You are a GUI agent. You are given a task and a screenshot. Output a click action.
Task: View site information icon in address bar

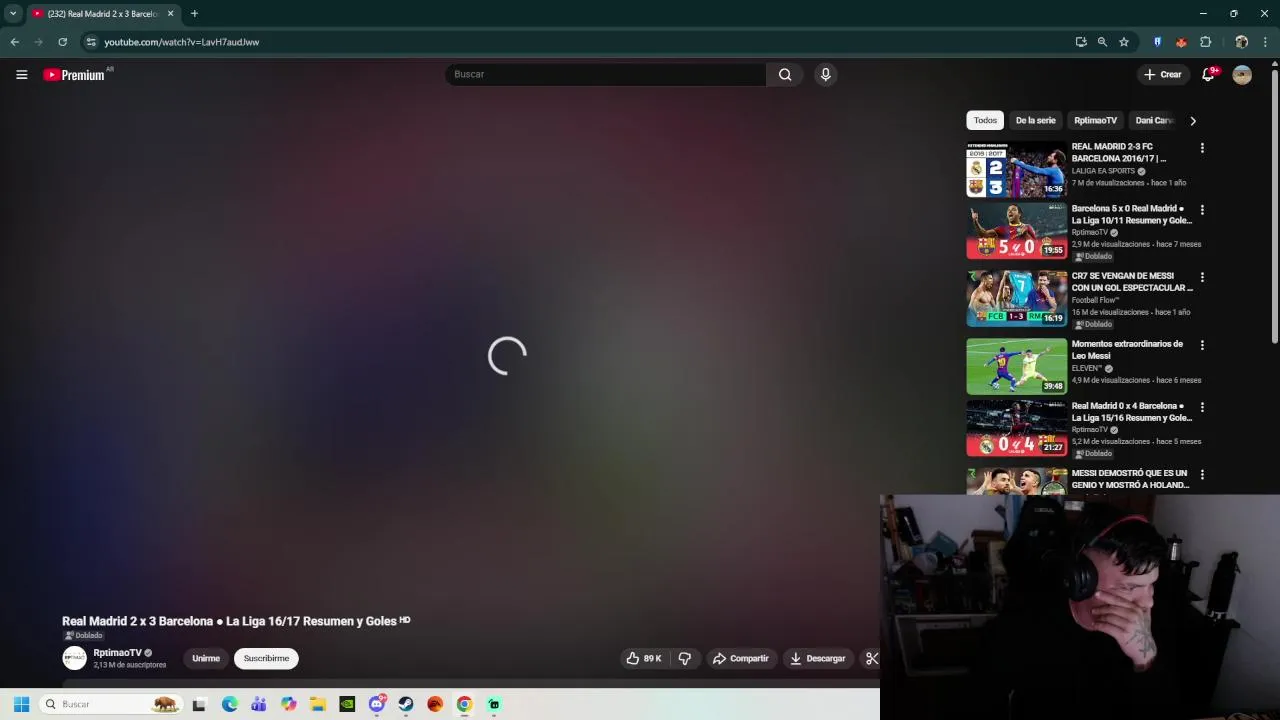pyautogui.click(x=91, y=42)
